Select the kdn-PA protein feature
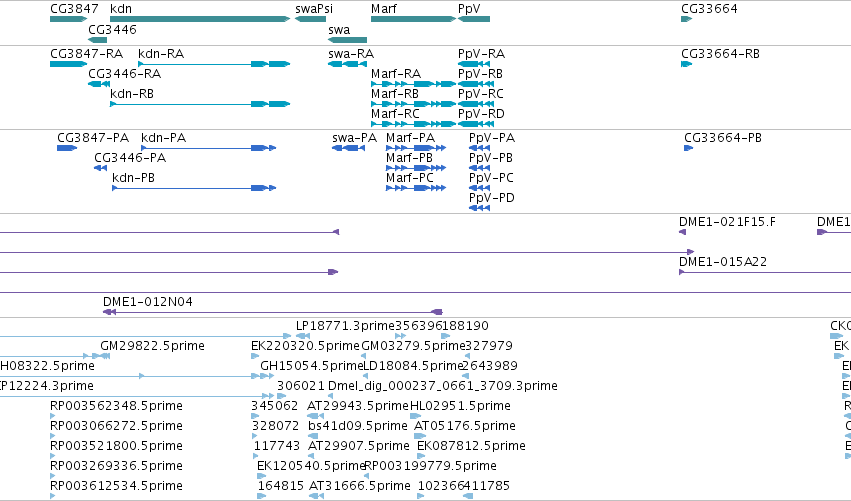Image resolution: width=851 pixels, height=501 pixels. coord(163,138)
